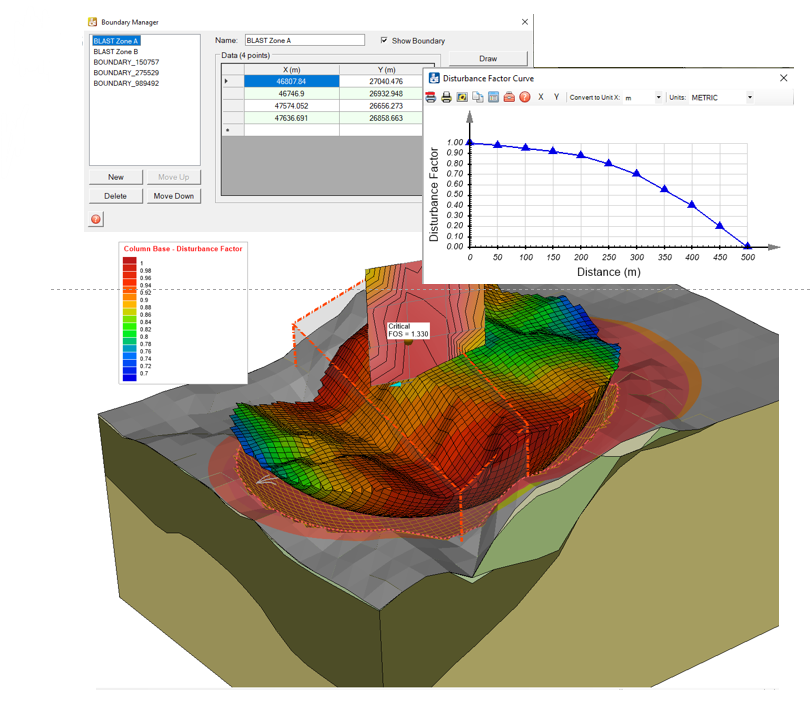Viewport: 810px width, 709px height.
Task: Click cell 46807.84 in data table
Action: 292,81
